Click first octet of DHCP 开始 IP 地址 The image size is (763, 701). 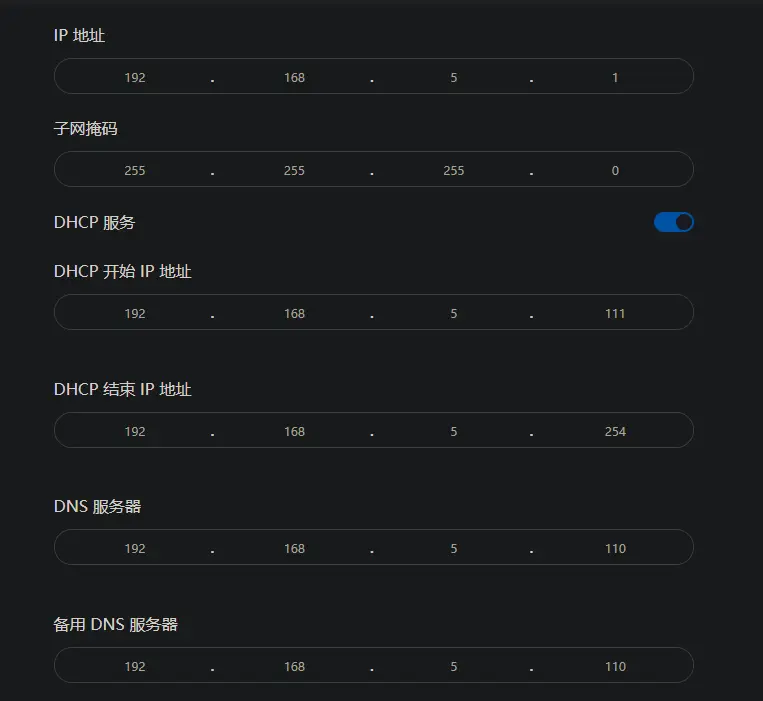tap(135, 313)
